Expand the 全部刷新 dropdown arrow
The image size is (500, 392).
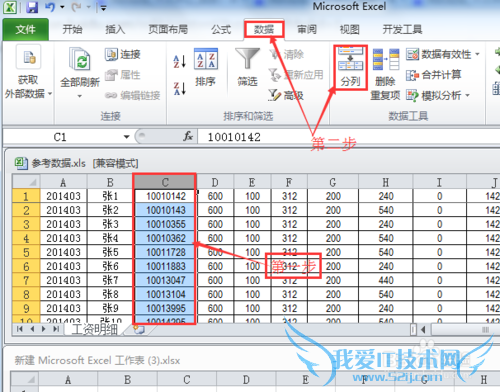[80, 96]
